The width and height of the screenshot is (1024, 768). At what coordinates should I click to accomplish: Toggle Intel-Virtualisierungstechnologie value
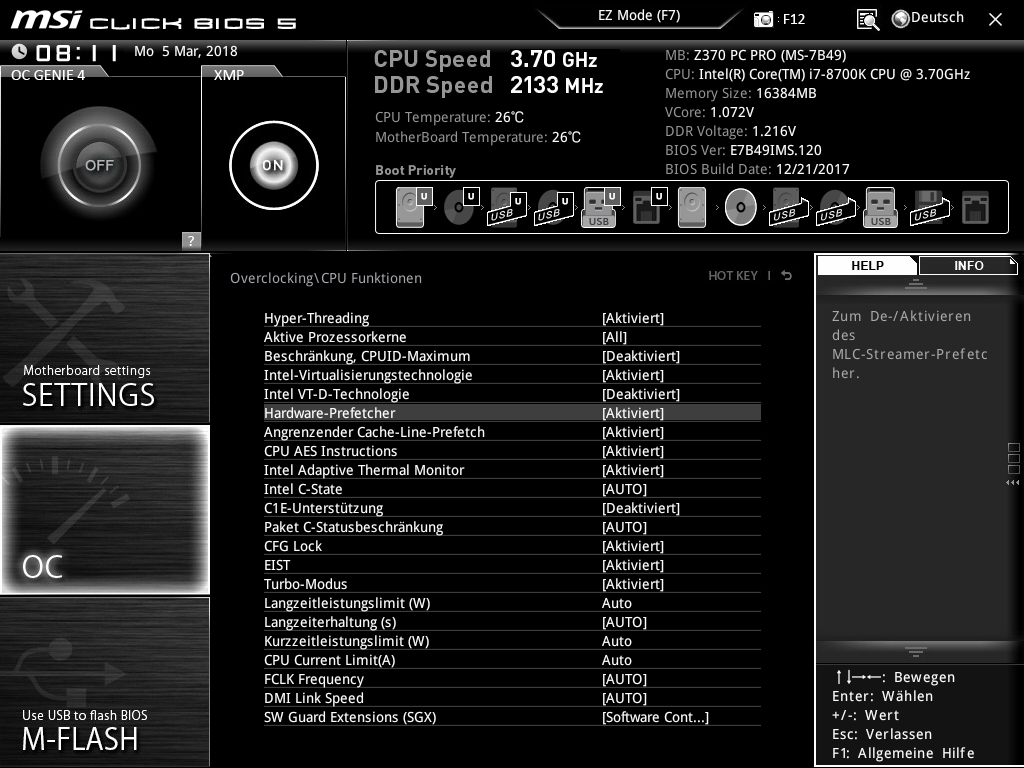(633, 375)
